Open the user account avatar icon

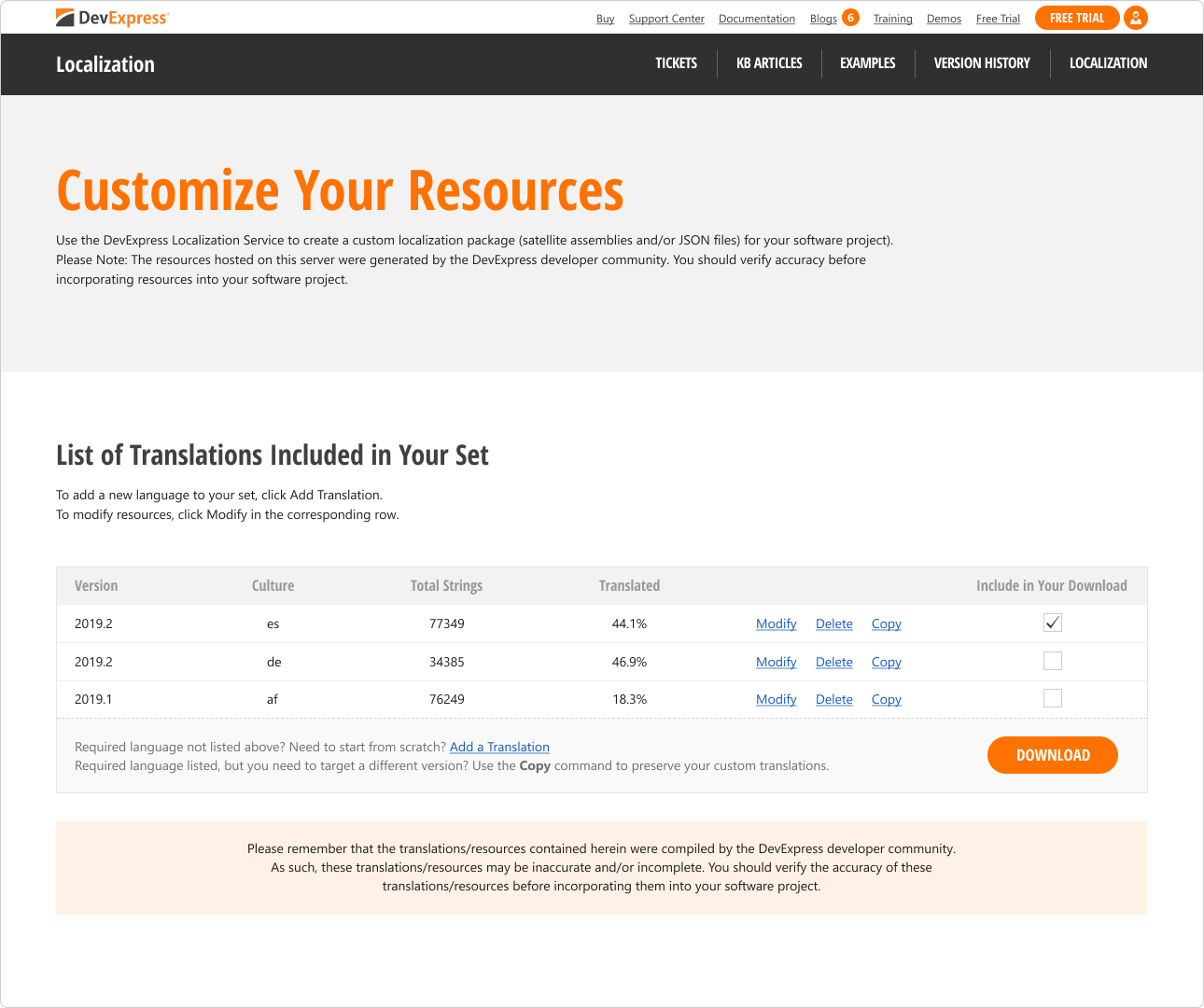tap(1136, 18)
